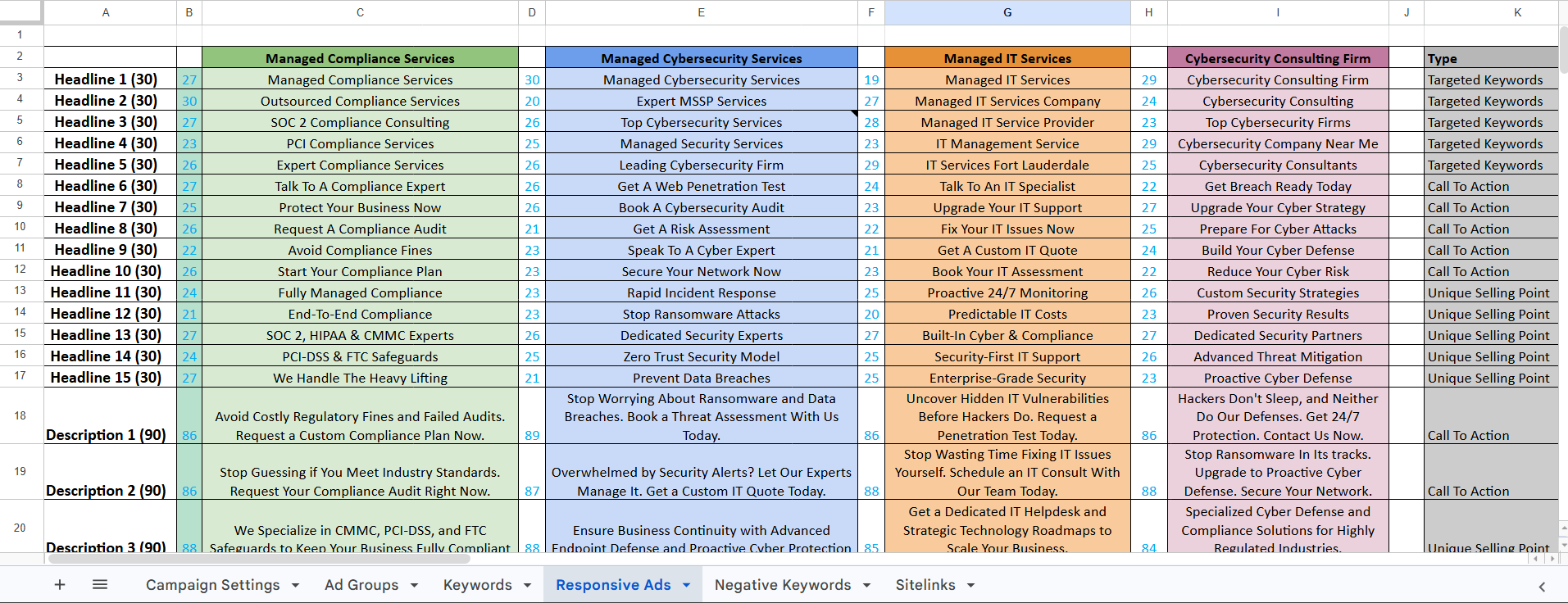Click the select-all corner of the grid

[x=21, y=12]
